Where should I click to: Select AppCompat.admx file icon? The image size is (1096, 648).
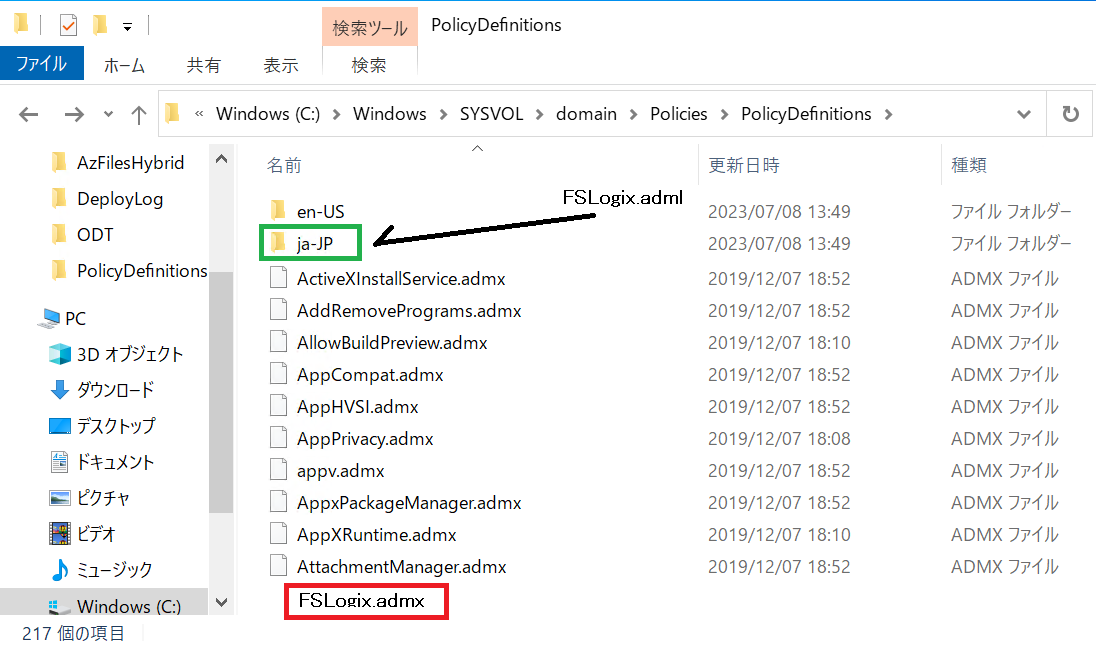pos(278,374)
